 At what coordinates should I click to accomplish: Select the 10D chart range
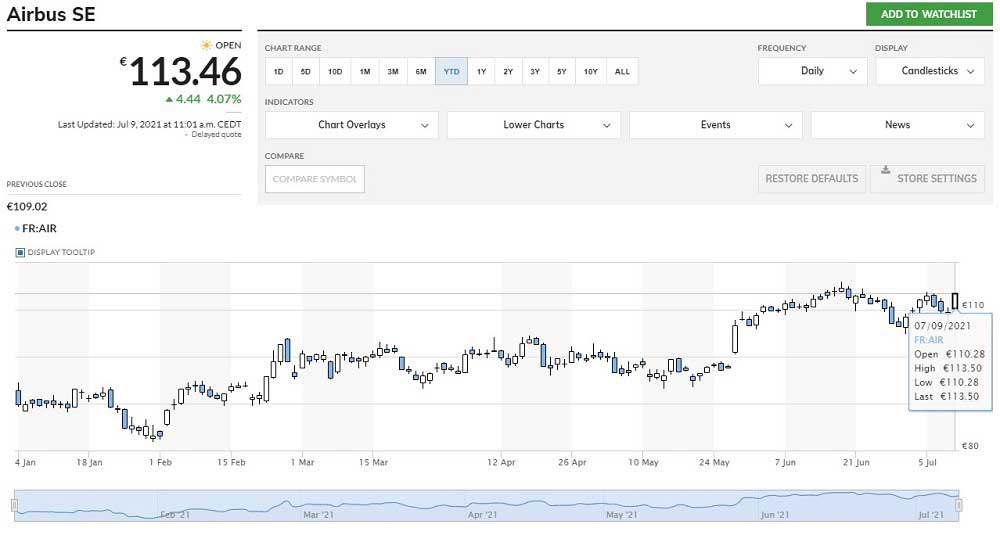[x=335, y=71]
